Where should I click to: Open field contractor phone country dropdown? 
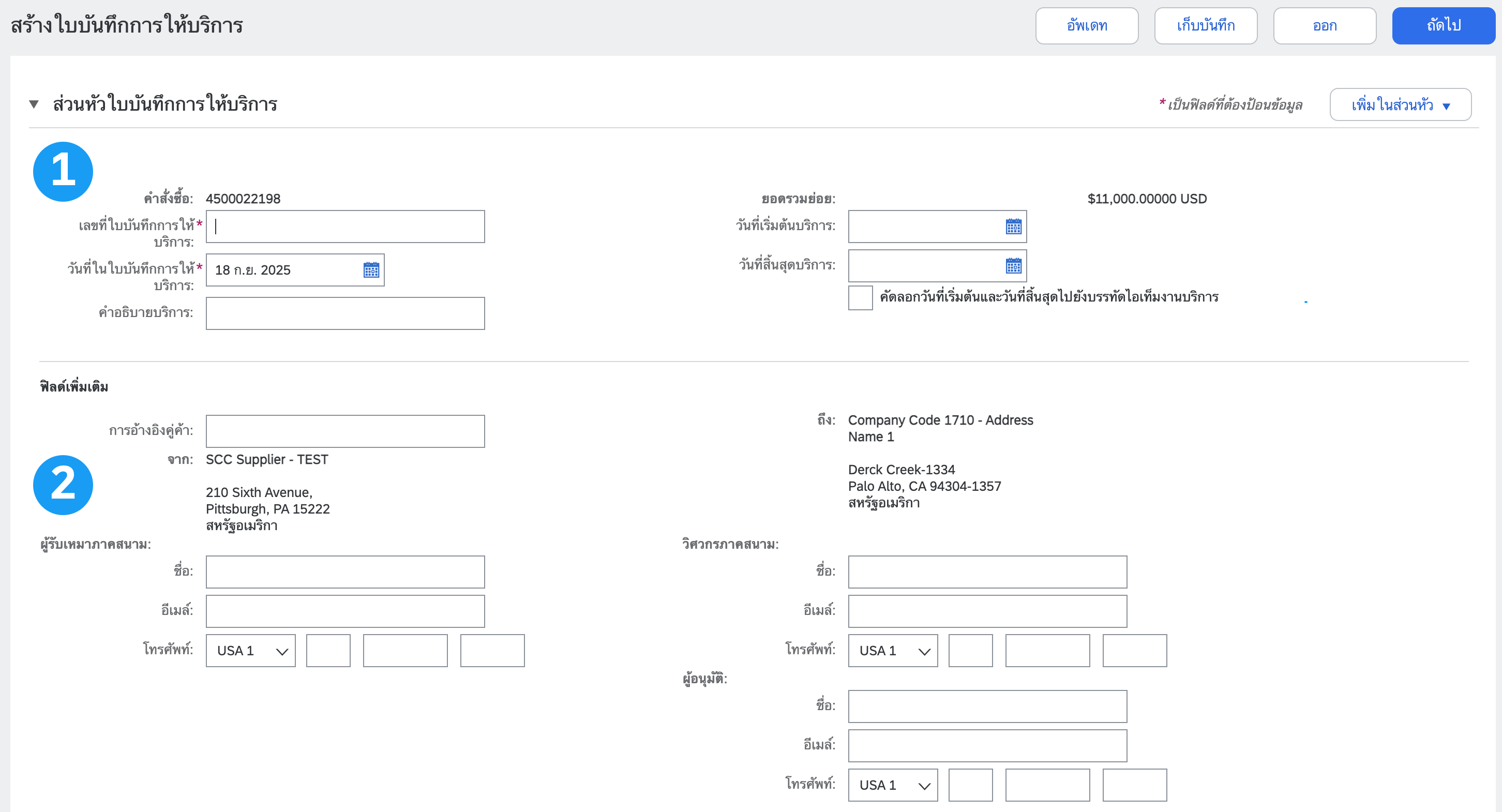point(251,651)
